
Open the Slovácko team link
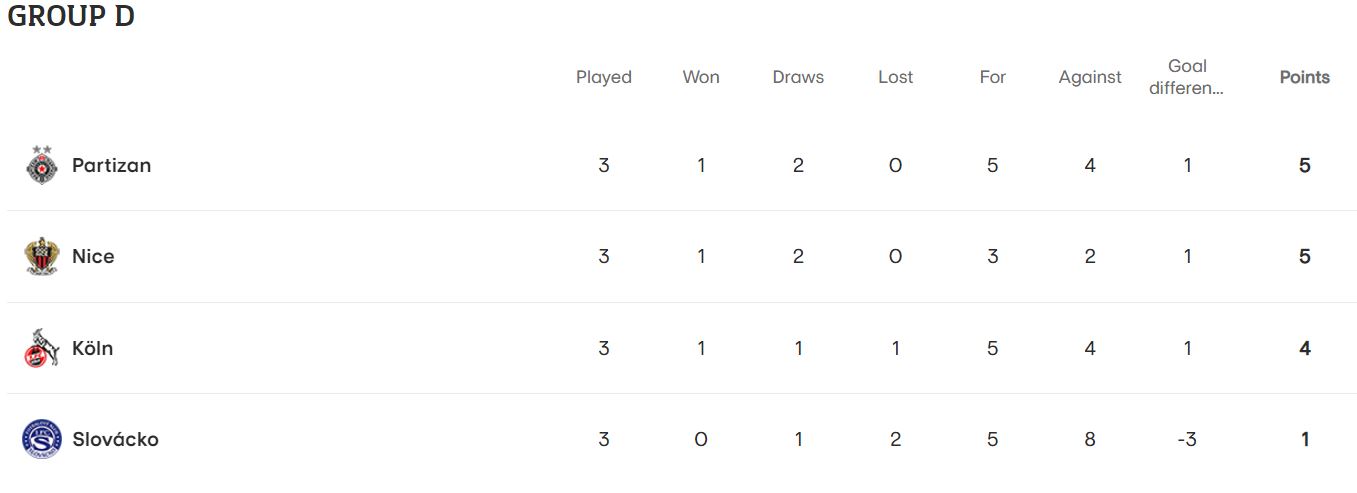tap(115, 439)
